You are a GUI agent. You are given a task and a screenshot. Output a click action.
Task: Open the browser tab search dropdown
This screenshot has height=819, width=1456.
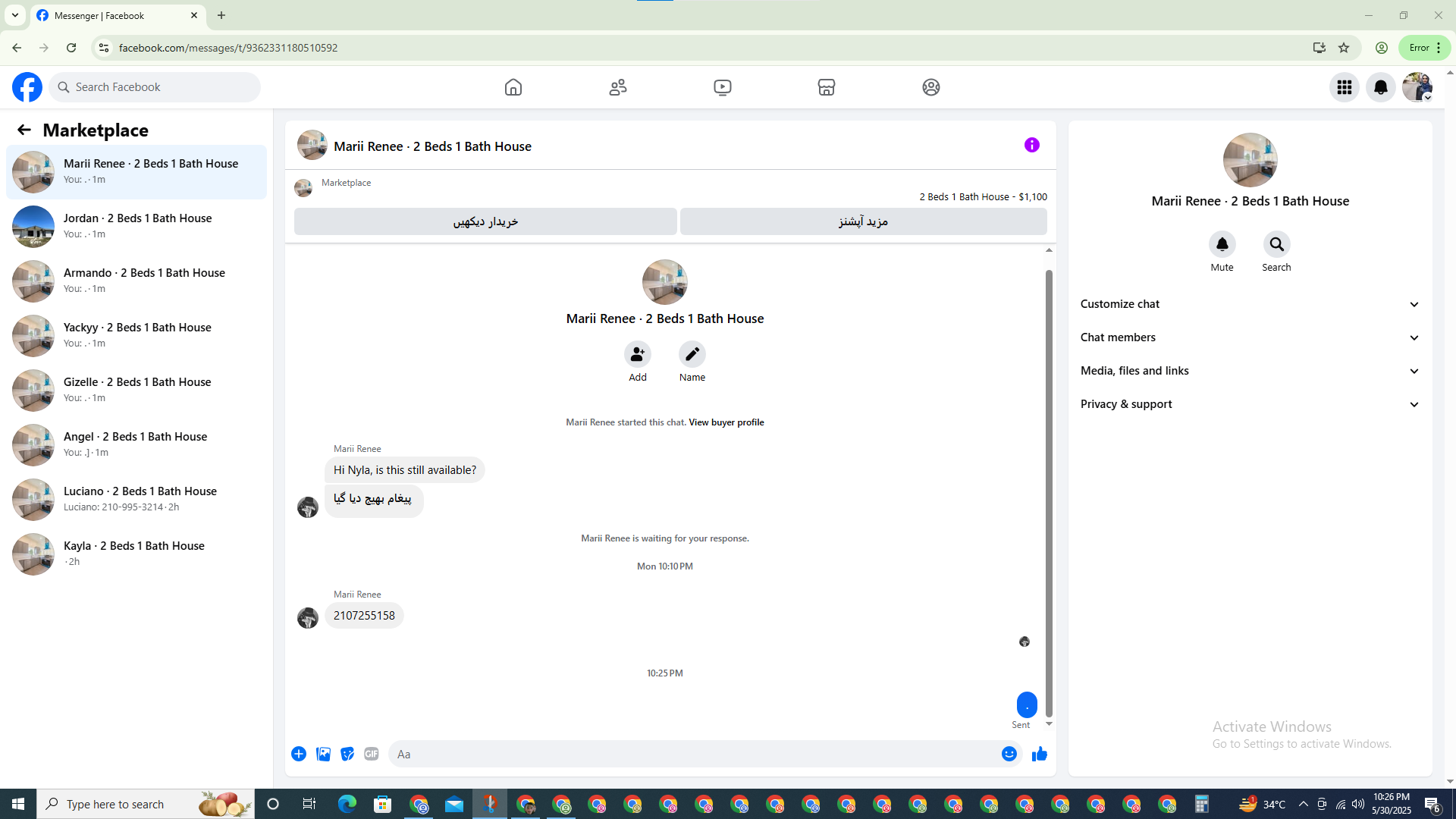pos(15,15)
